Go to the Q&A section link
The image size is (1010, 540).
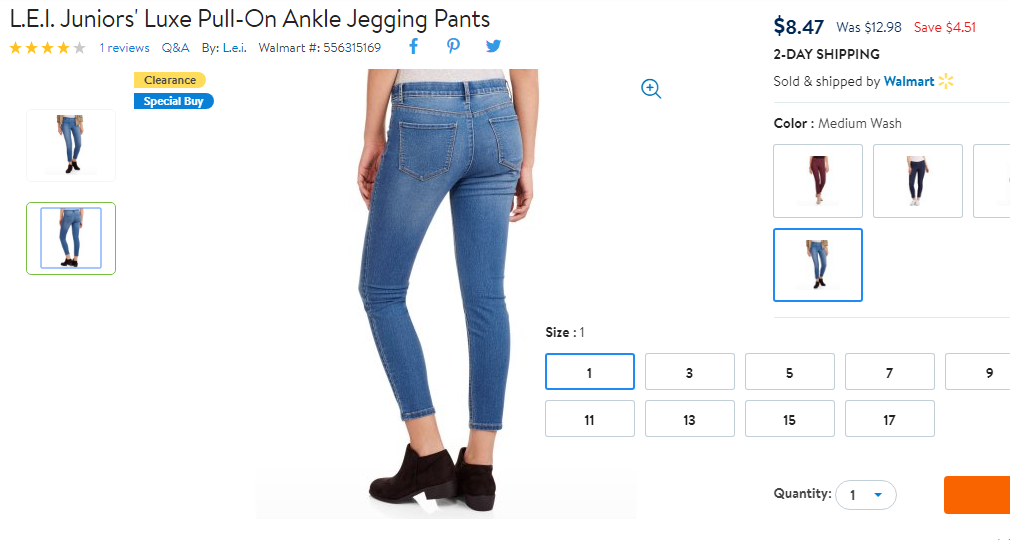coord(175,48)
